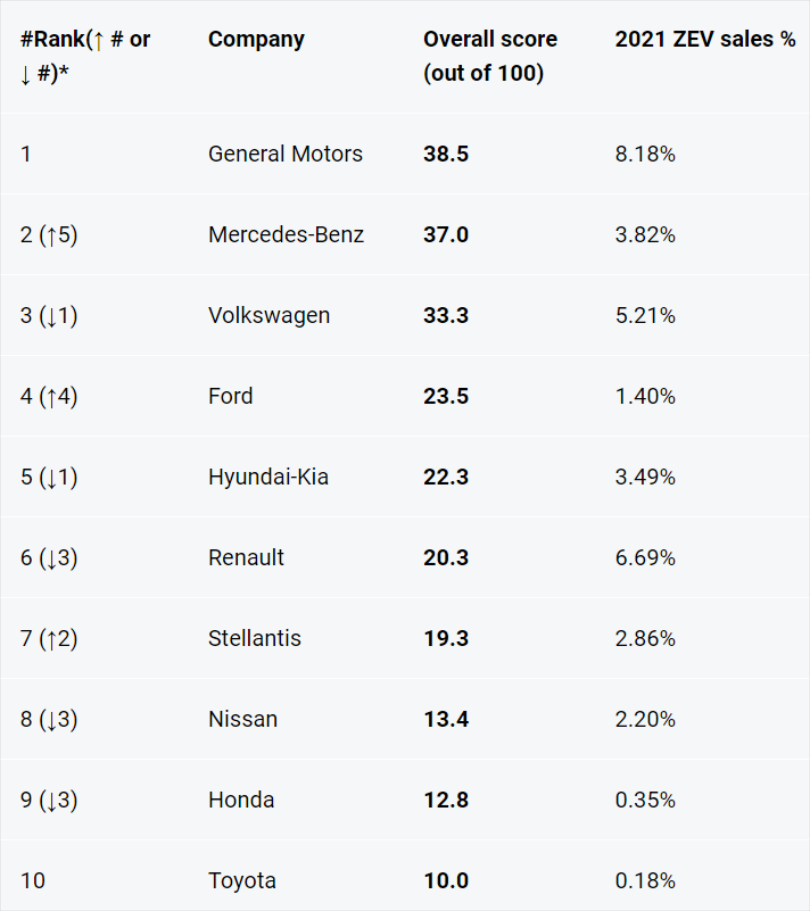Click the 6.69% sales figure for Renault
Image resolution: width=810 pixels, height=911 pixels.
click(x=645, y=558)
